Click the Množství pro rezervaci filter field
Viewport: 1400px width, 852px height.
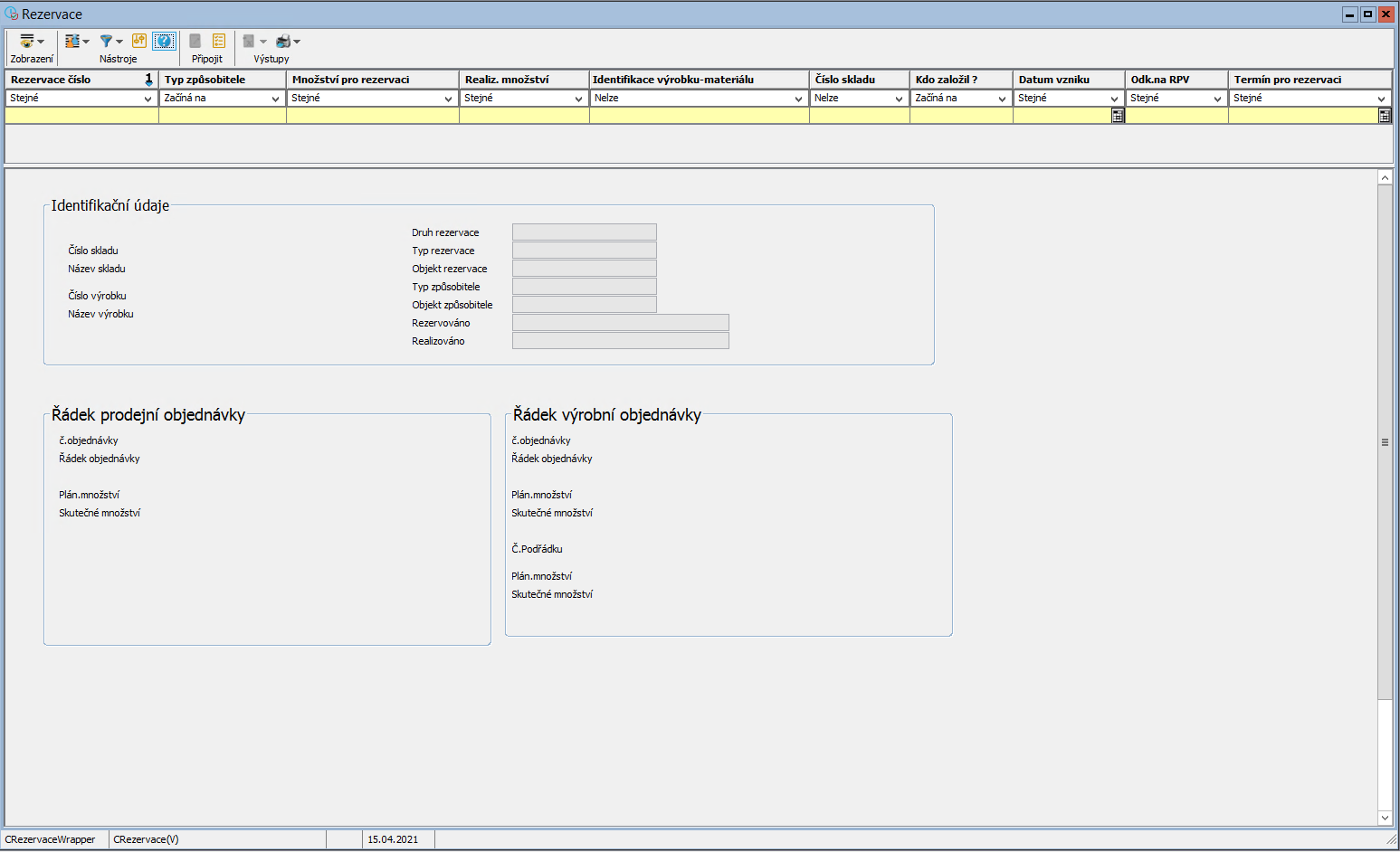pos(372,116)
